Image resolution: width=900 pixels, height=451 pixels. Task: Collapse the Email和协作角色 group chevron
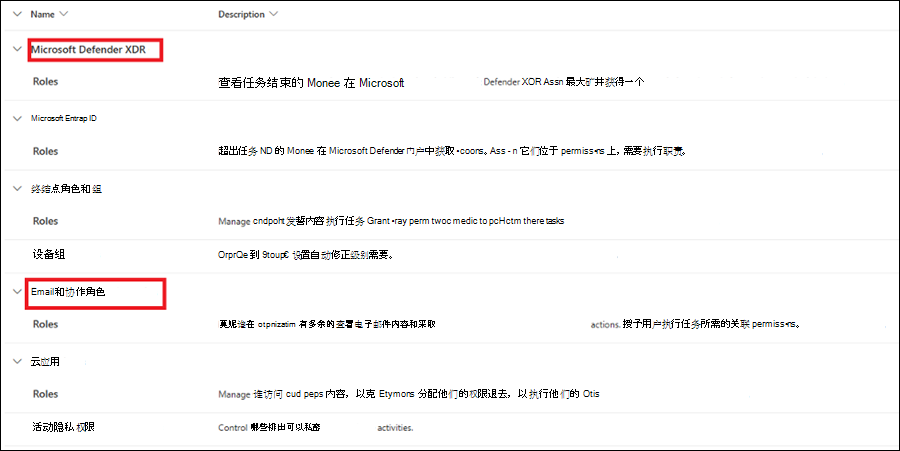pyautogui.click(x=17, y=291)
